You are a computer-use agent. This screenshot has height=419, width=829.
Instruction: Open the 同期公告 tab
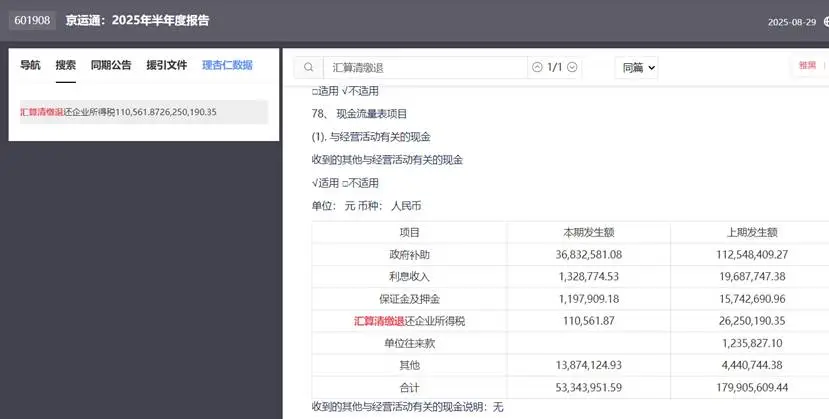pyautogui.click(x=111, y=65)
